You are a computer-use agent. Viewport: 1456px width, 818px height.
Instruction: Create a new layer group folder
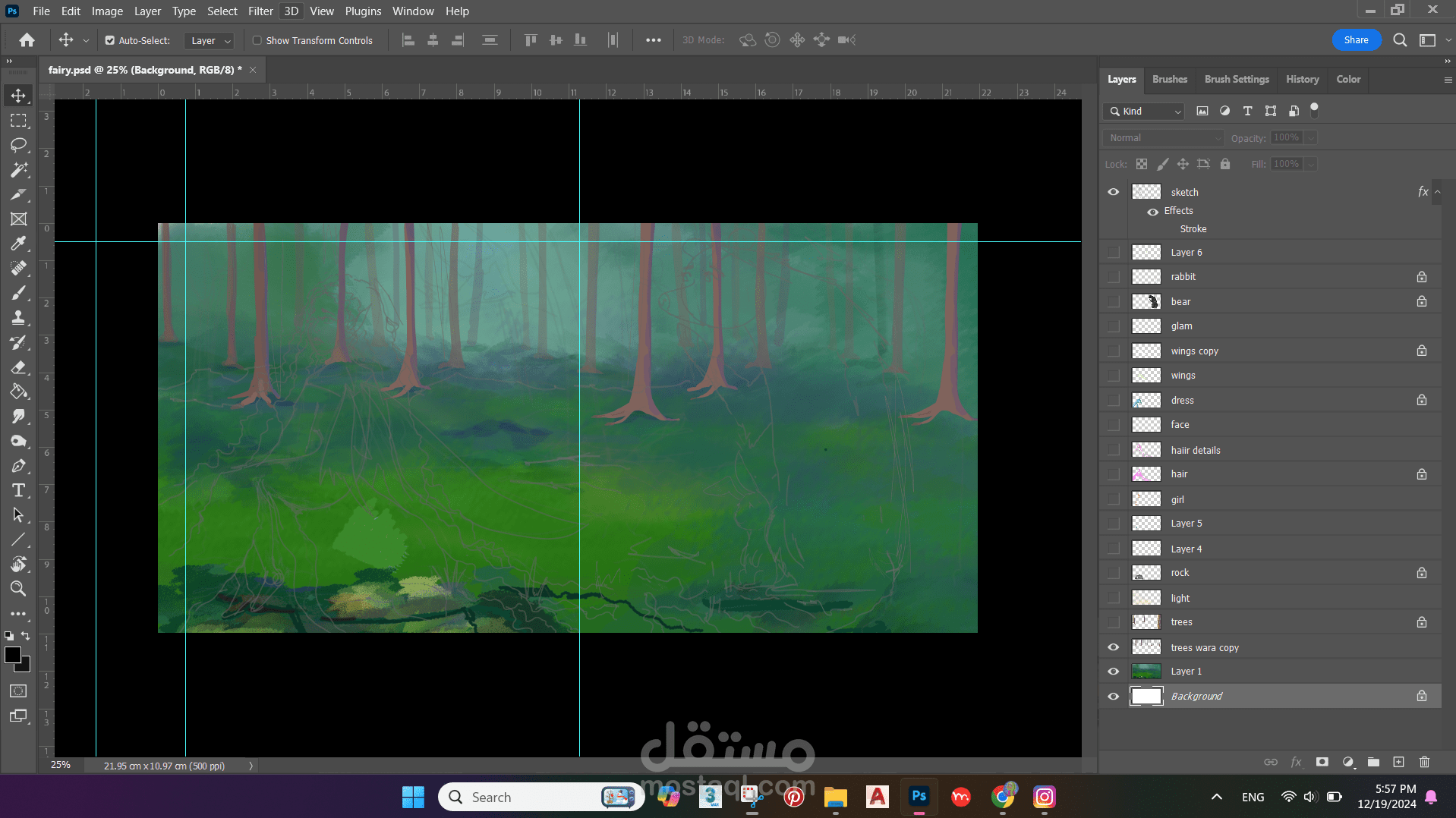(x=1373, y=762)
